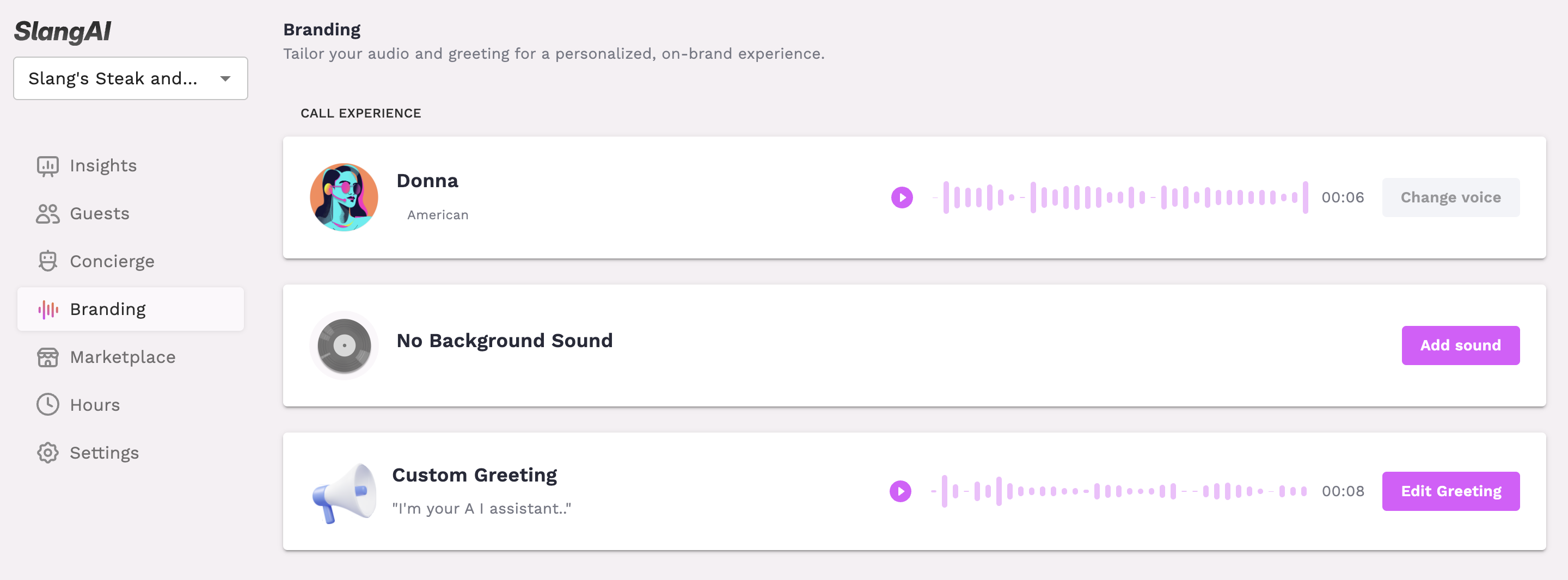This screenshot has height=580, width=1568.
Task: Play Donna's voice sample
Action: (x=902, y=197)
